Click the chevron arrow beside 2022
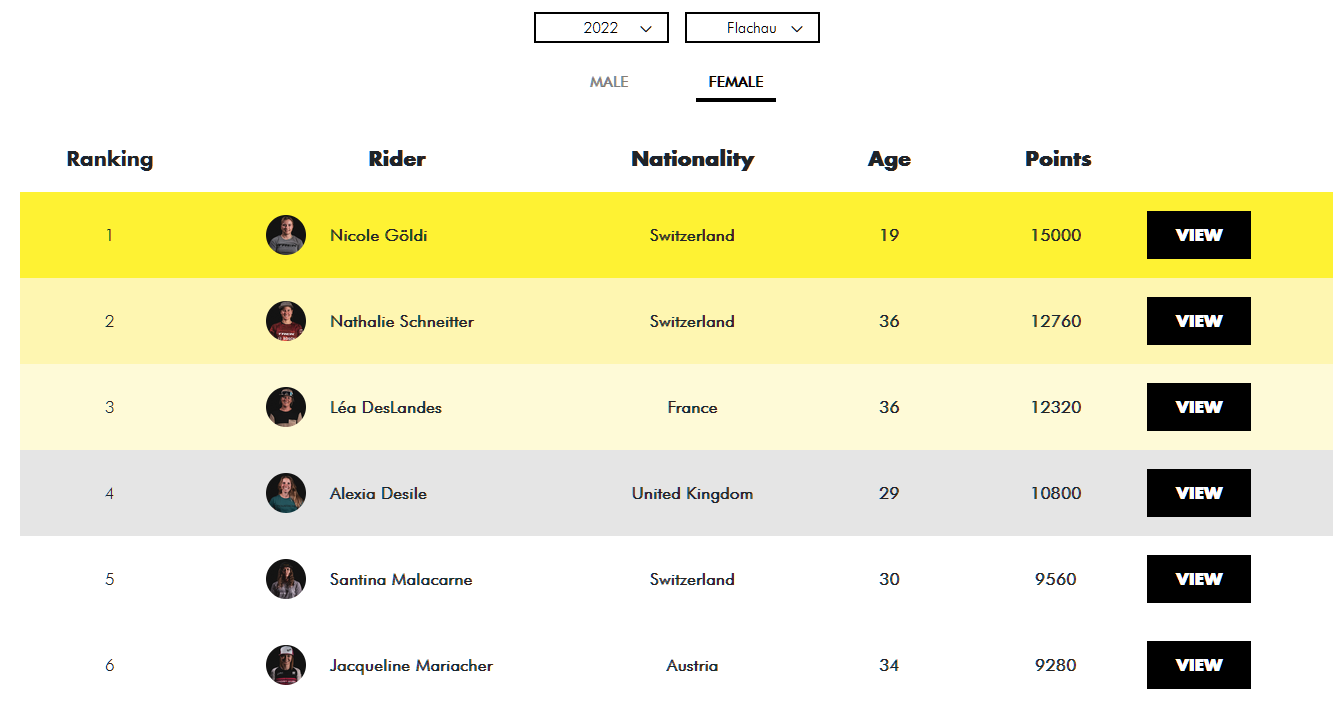The width and height of the screenshot is (1344, 716). 646,29
